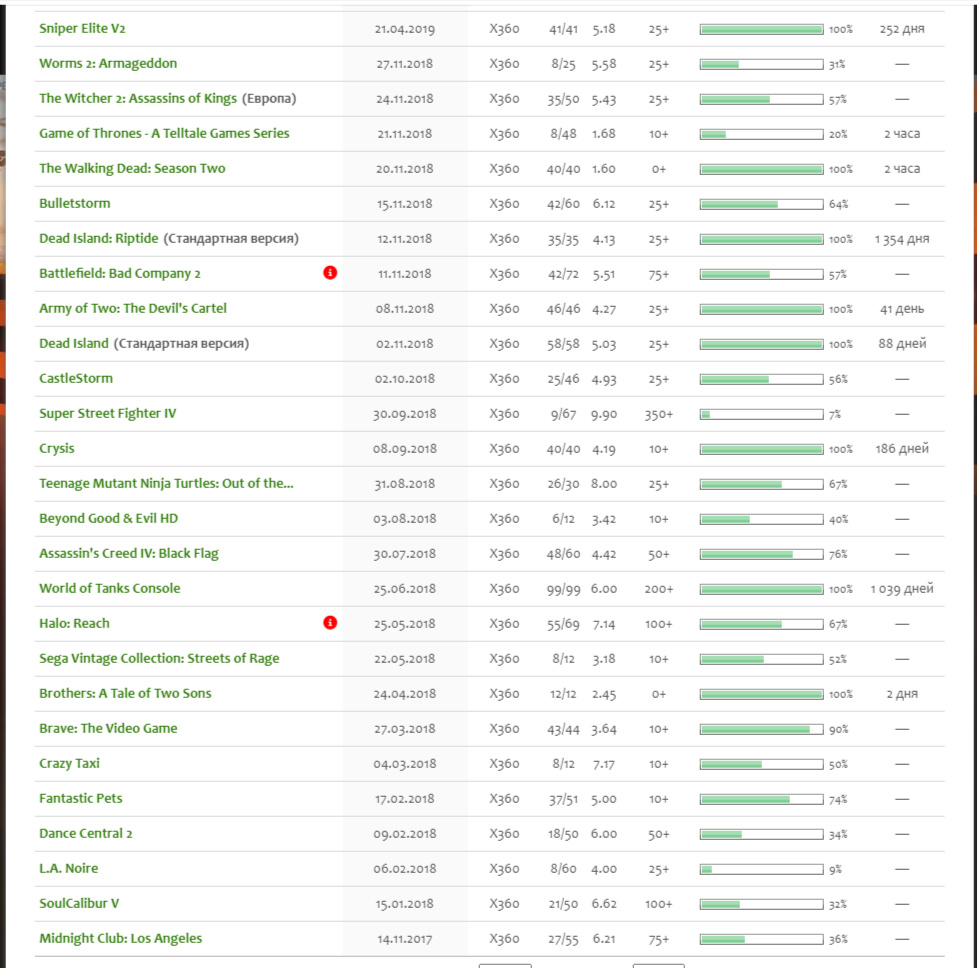This screenshot has height=968, width=977.
Task: Open The Witcher 2: Assassins of Kings link
Action: (138, 98)
